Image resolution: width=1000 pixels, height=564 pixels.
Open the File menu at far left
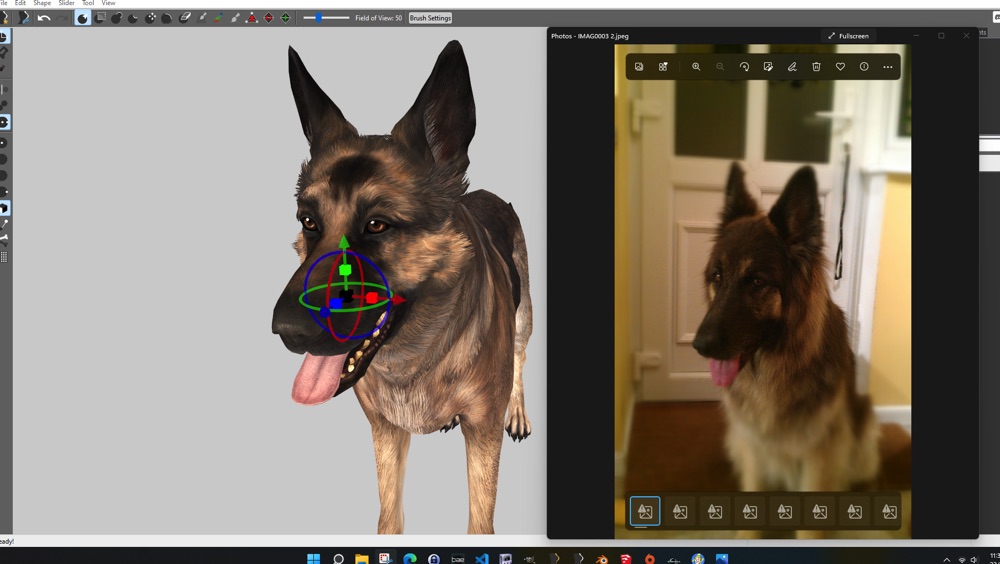[3, 3]
